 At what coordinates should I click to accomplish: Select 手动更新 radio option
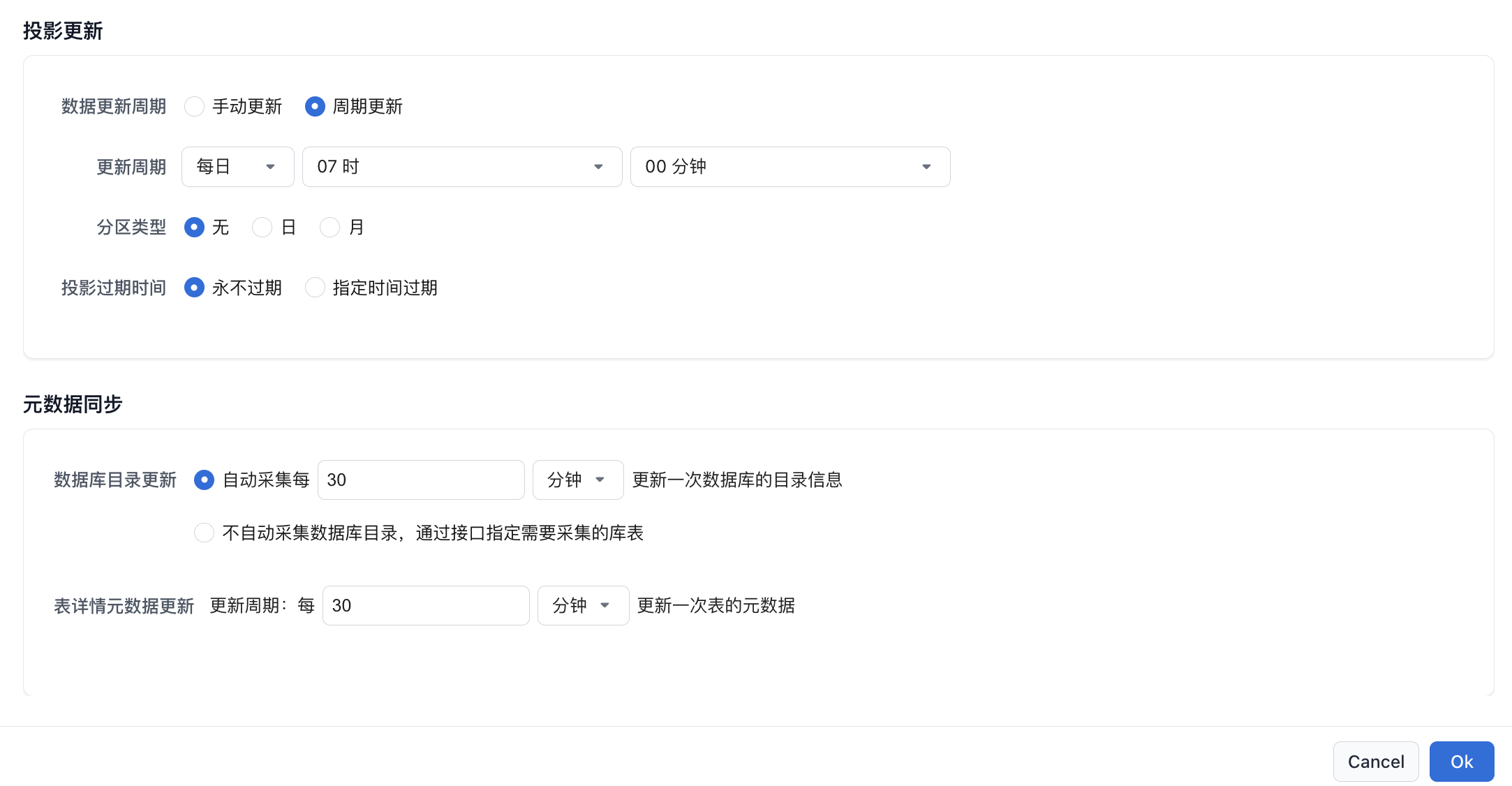(194, 107)
